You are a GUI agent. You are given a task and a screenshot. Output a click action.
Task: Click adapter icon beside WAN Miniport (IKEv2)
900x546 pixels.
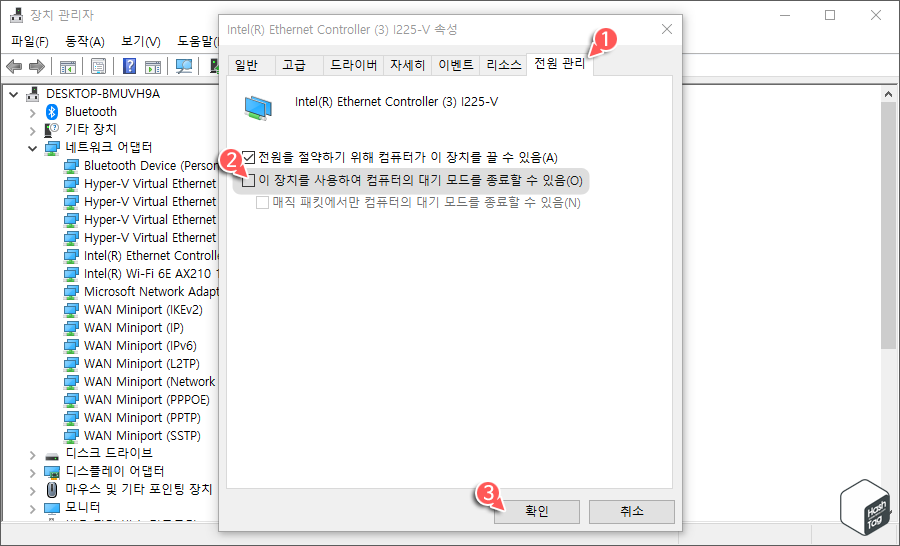[71, 310]
